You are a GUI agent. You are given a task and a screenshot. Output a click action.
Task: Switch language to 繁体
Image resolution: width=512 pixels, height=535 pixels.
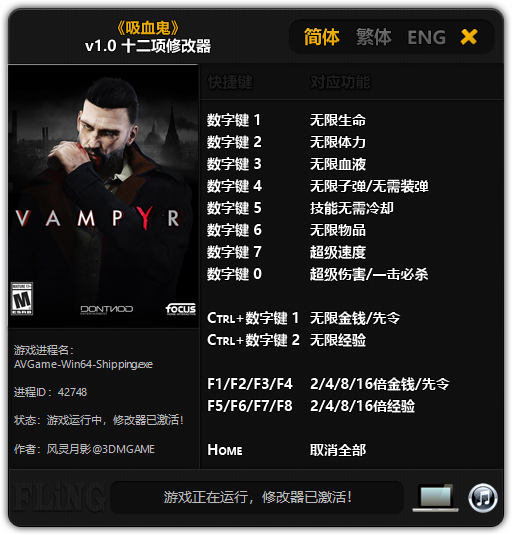[x=374, y=37]
